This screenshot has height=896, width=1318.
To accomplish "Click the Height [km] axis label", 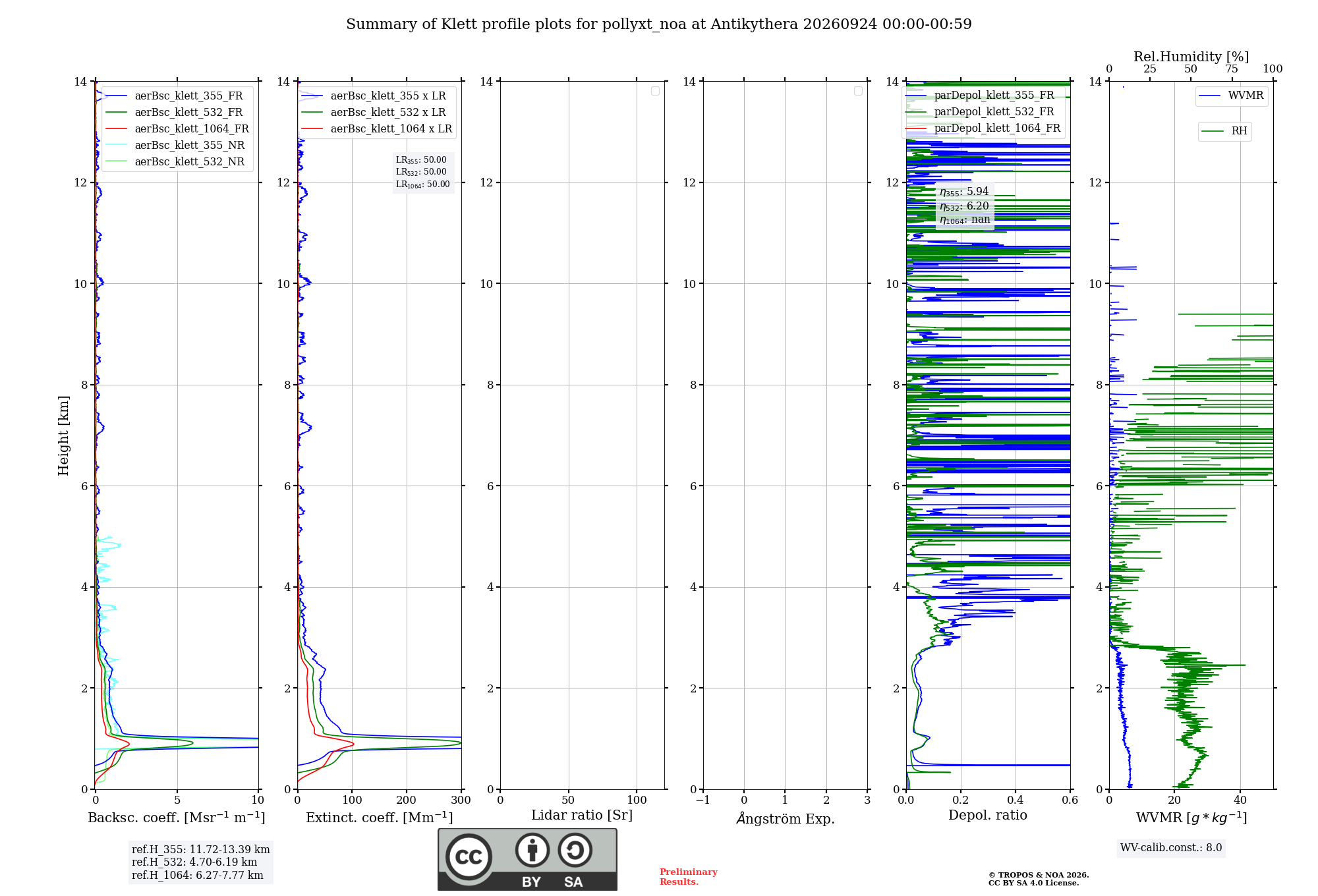I will click(63, 435).
